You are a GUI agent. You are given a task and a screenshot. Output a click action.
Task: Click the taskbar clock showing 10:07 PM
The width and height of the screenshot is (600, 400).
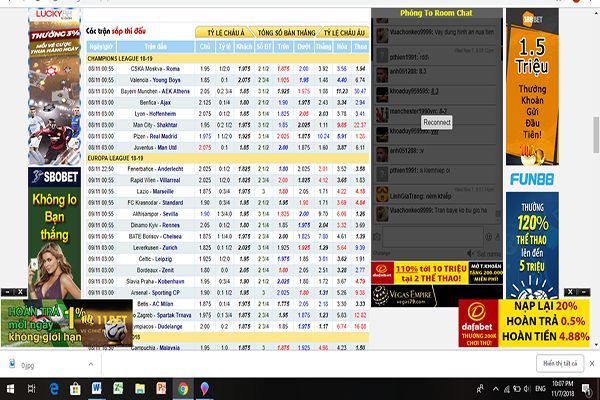tap(562, 389)
